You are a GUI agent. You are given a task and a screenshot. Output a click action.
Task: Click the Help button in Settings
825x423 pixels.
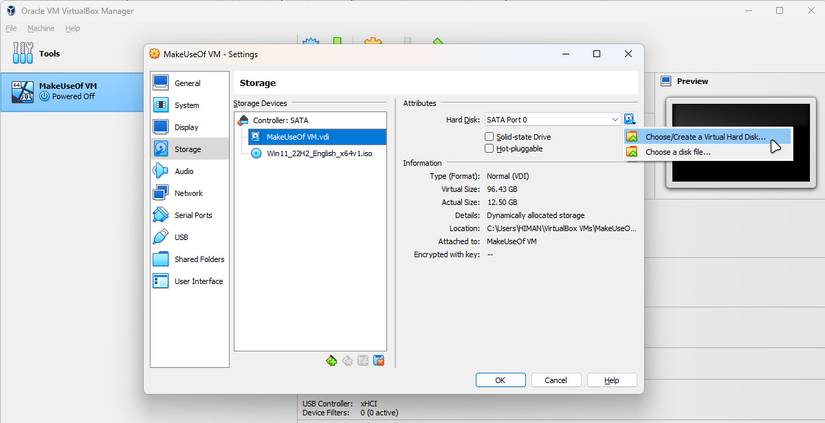[x=612, y=380]
